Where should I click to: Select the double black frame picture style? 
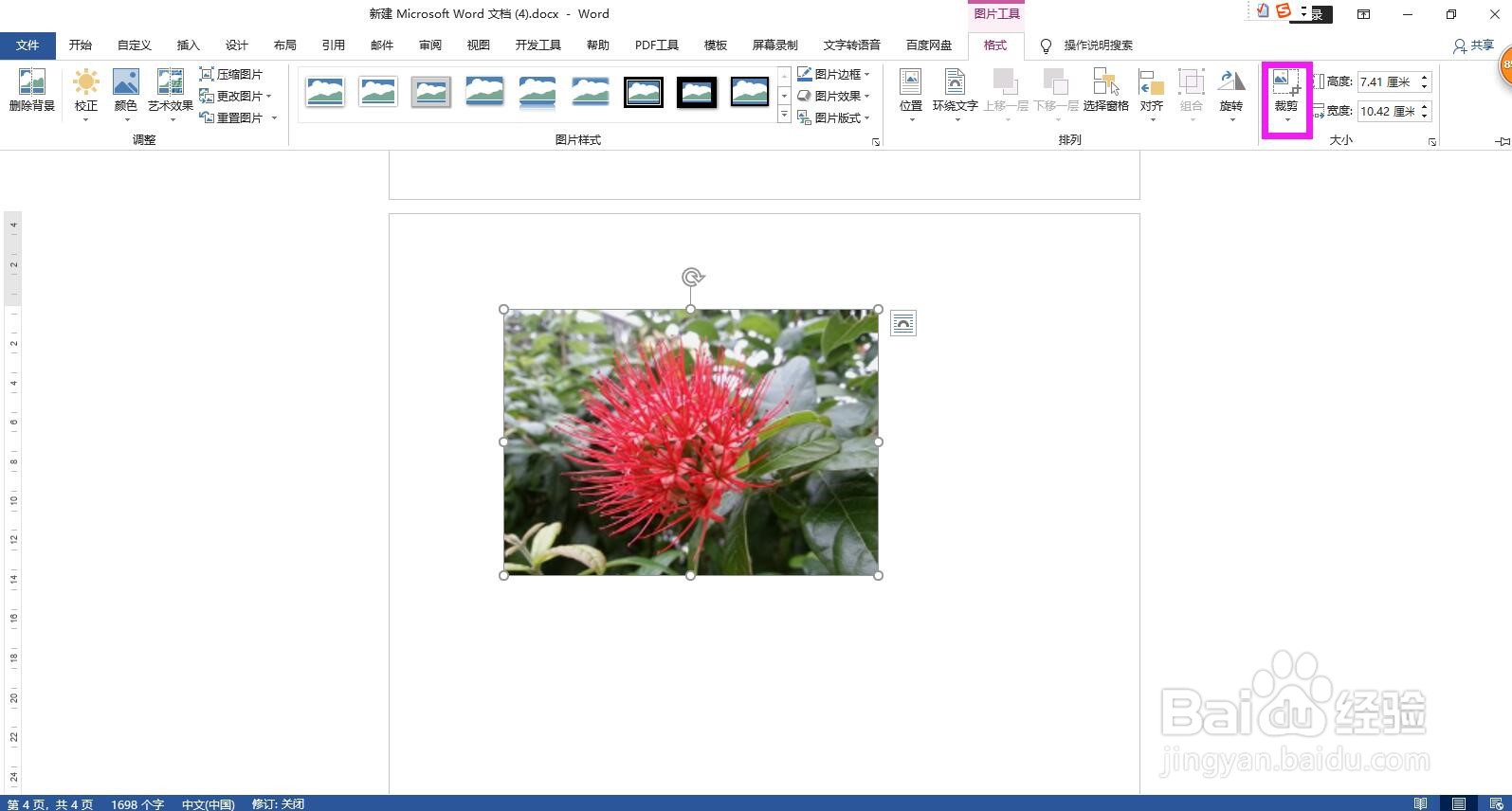click(644, 92)
